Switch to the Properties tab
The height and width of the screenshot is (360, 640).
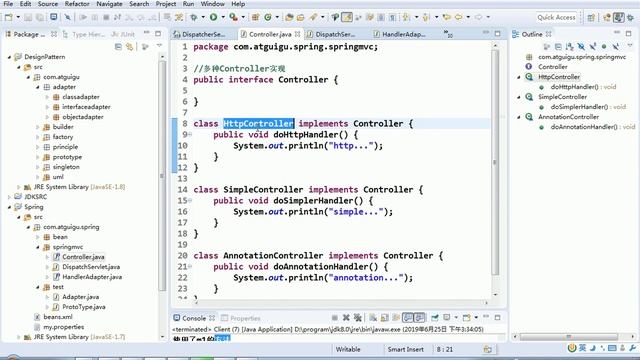tap(241, 318)
